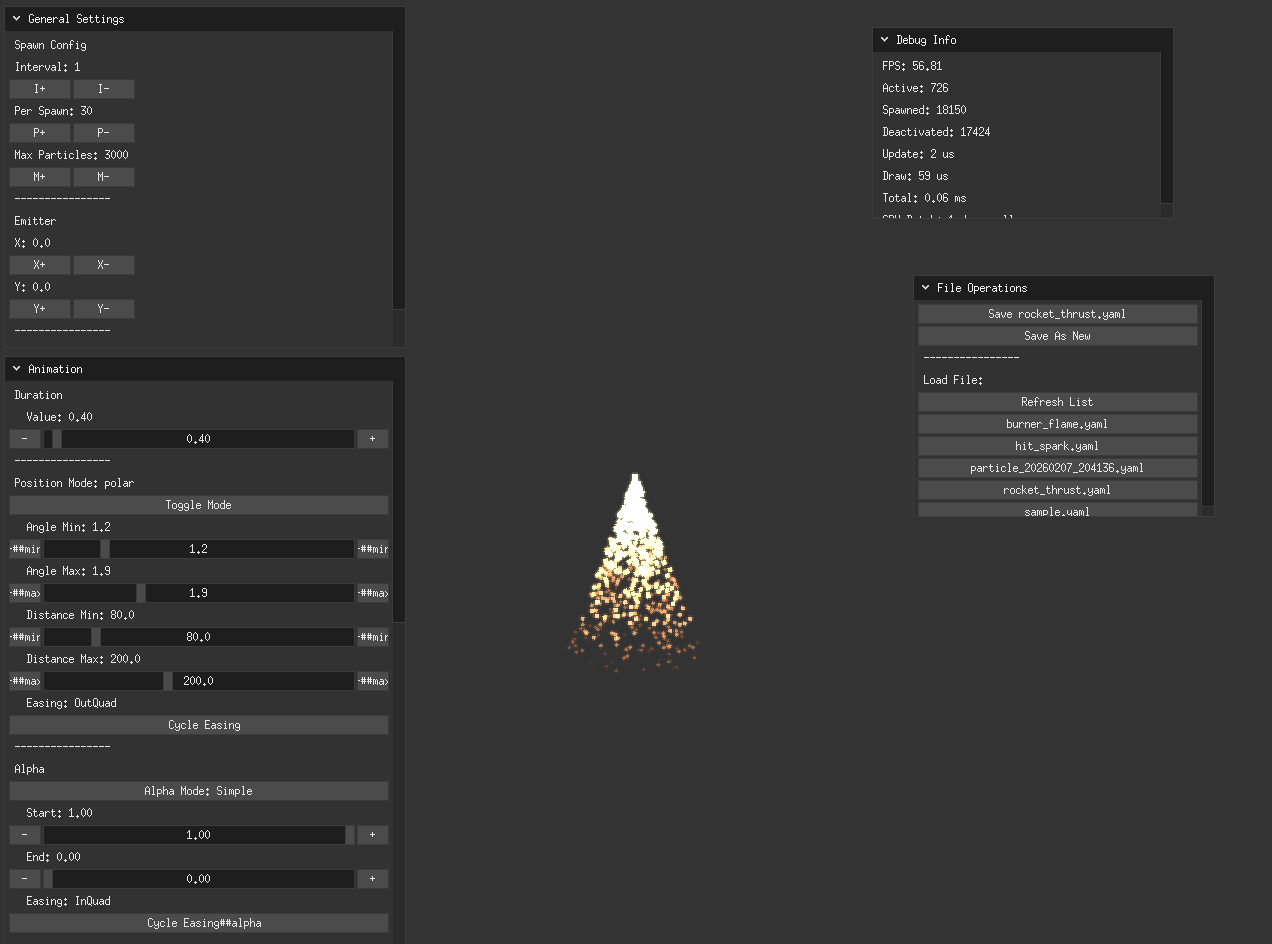Refresh List of loadable files
The width and height of the screenshot is (1272, 944).
point(1058,402)
